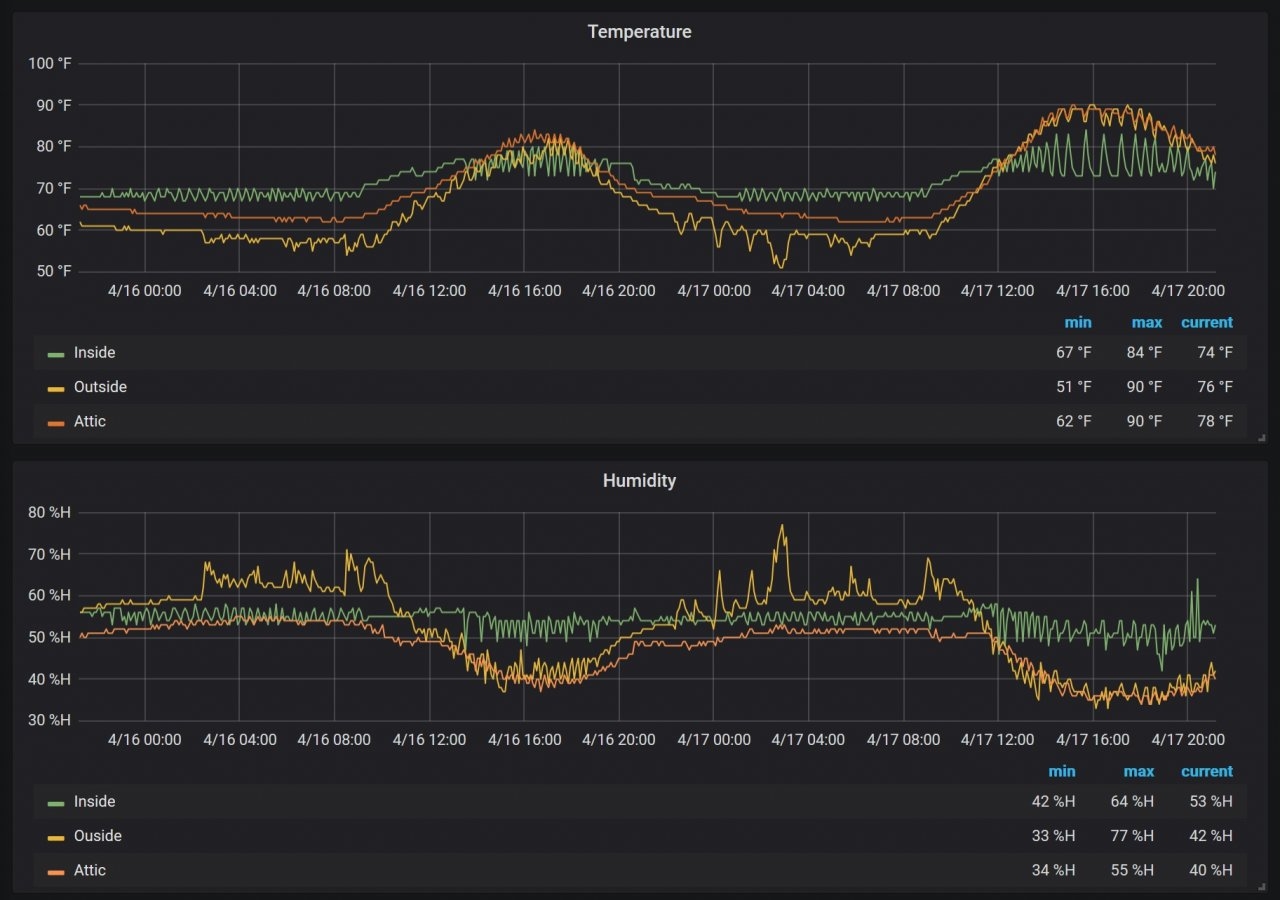Click 4/16 08:00 label on Humidity axis
This screenshot has height=900, width=1280.
point(334,740)
